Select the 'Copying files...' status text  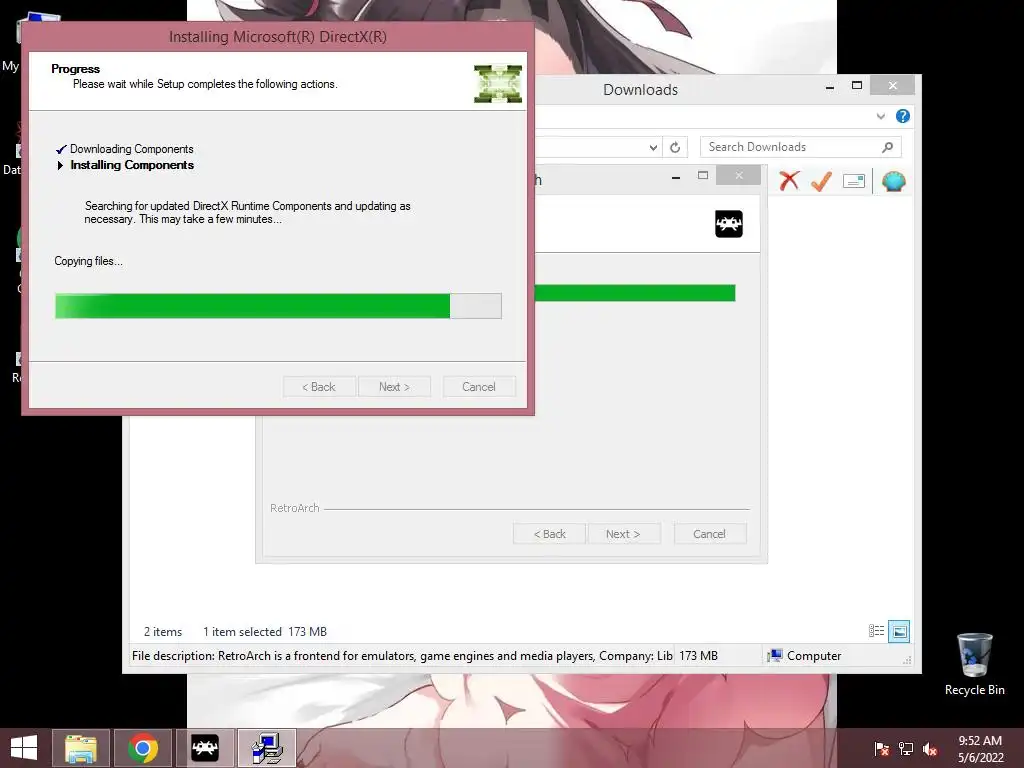(88, 261)
